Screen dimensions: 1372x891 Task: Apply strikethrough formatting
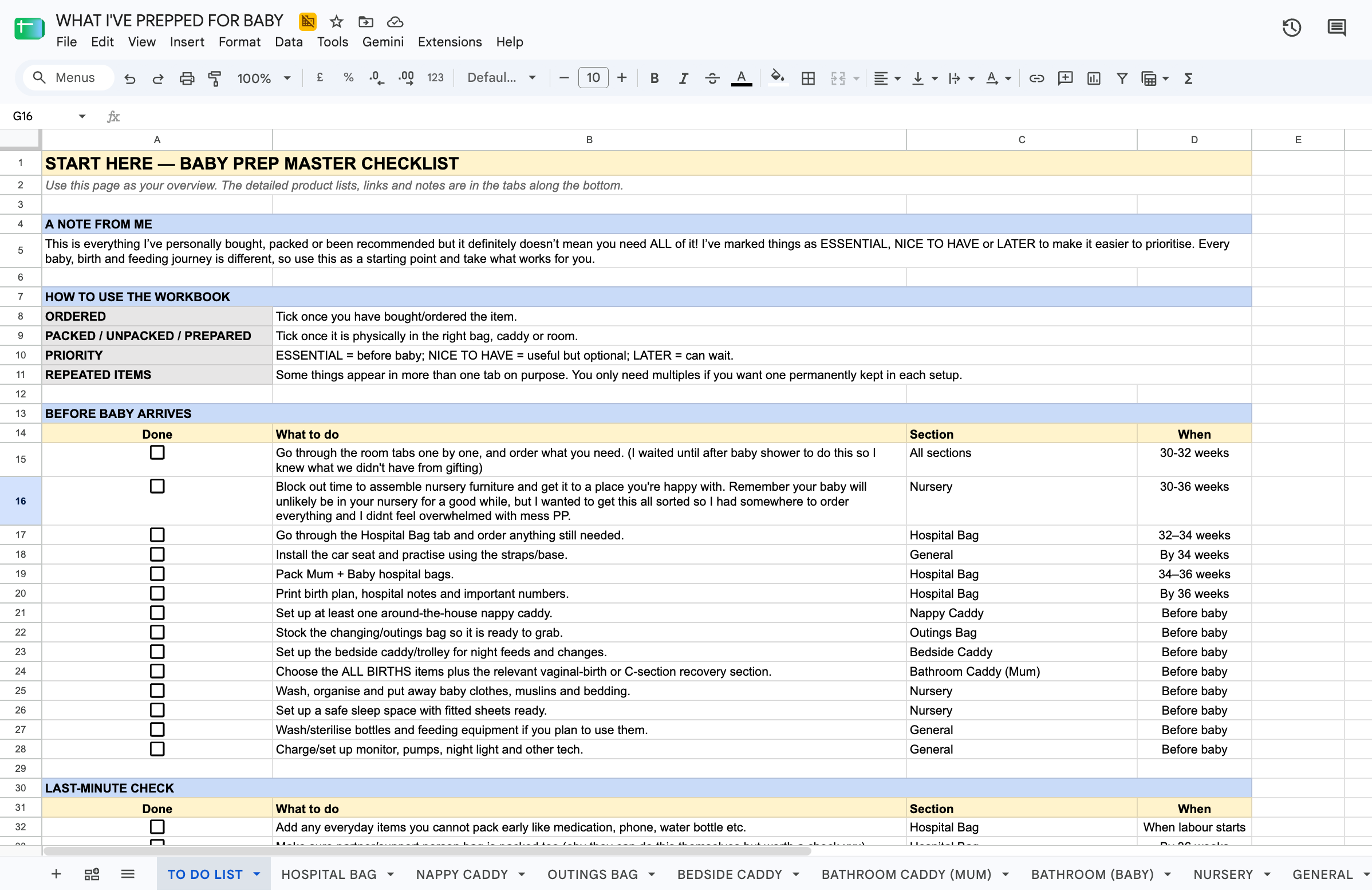point(712,78)
